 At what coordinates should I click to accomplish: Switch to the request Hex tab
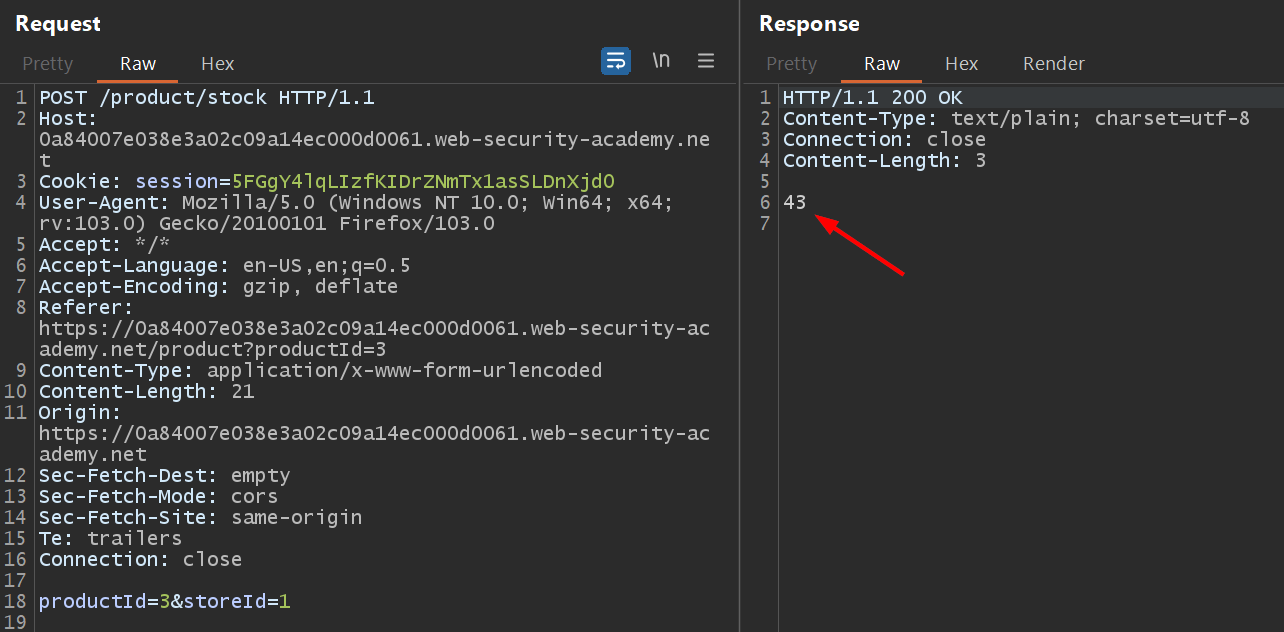[217, 63]
